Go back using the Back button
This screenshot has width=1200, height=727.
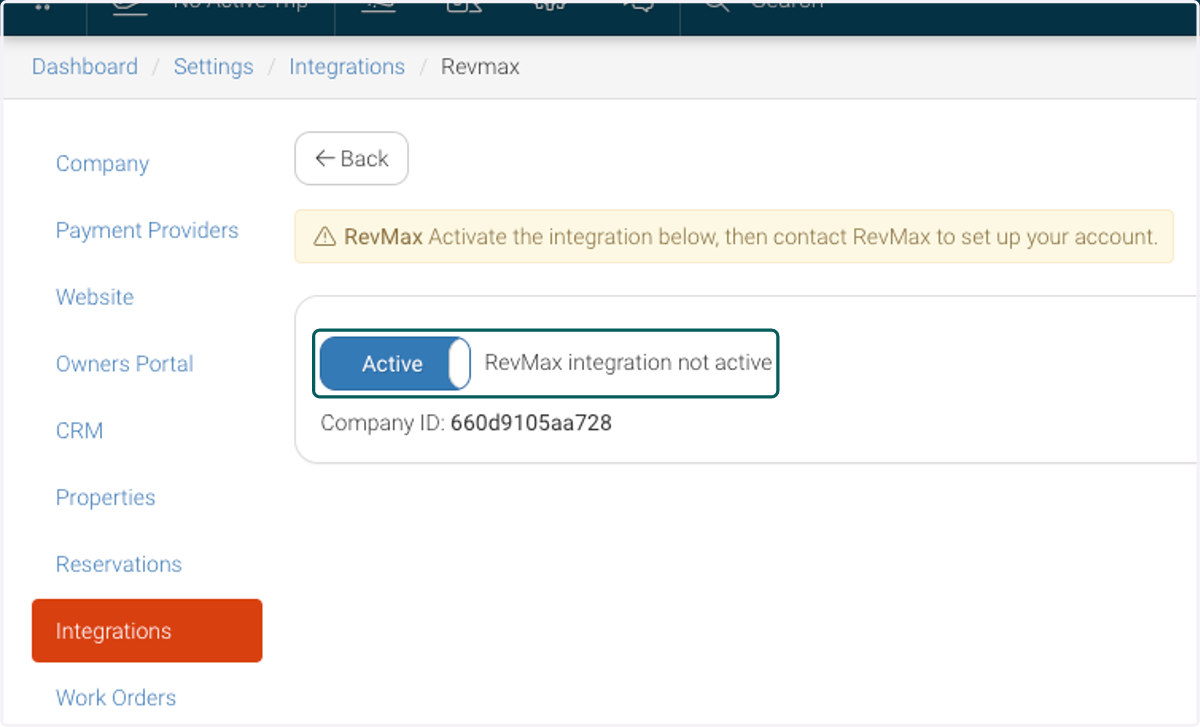(351, 159)
